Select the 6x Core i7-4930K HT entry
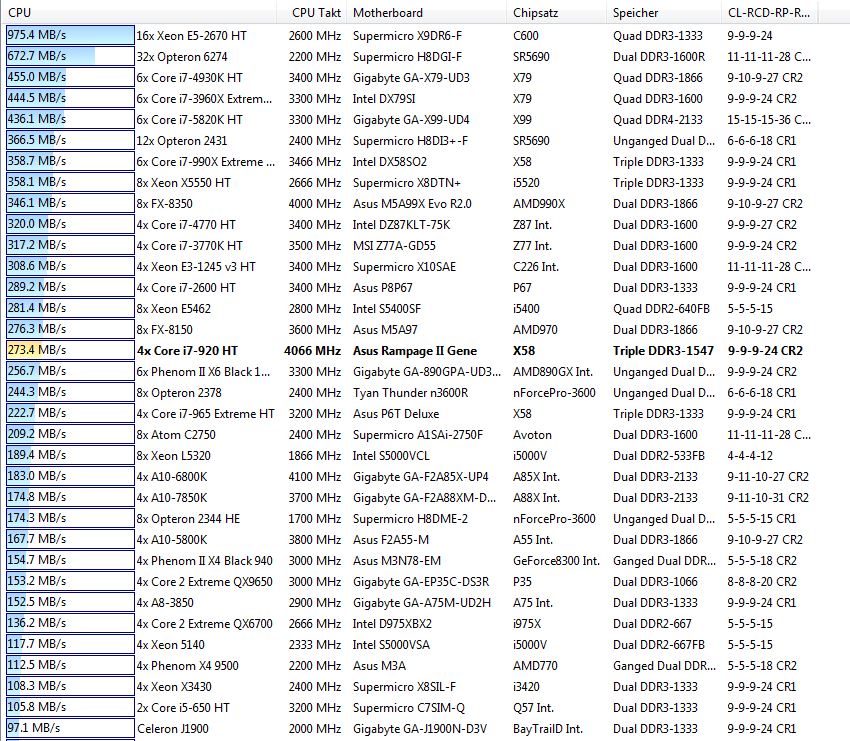The image size is (850, 741). click(189, 78)
